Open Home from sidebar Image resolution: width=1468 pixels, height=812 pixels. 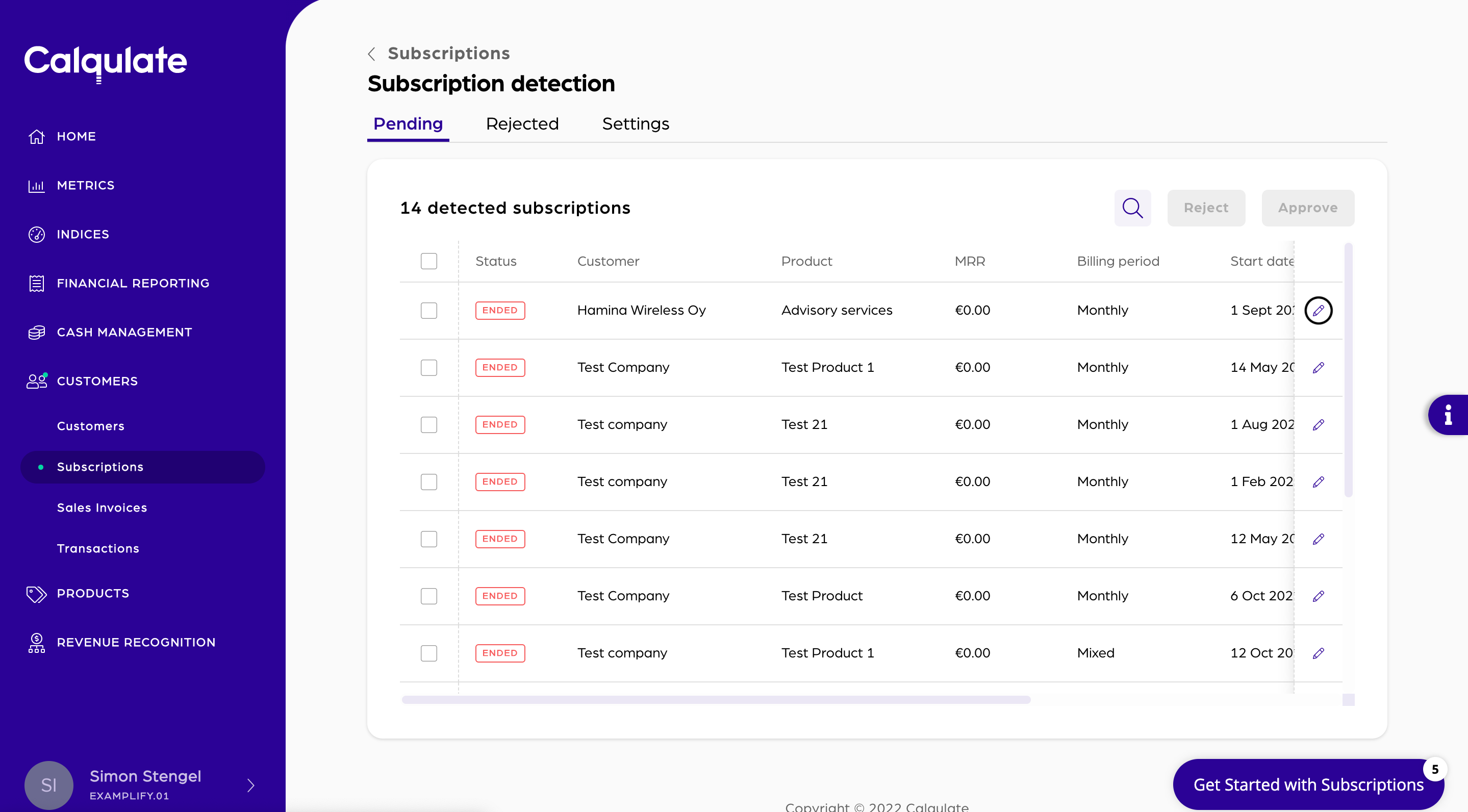76,136
